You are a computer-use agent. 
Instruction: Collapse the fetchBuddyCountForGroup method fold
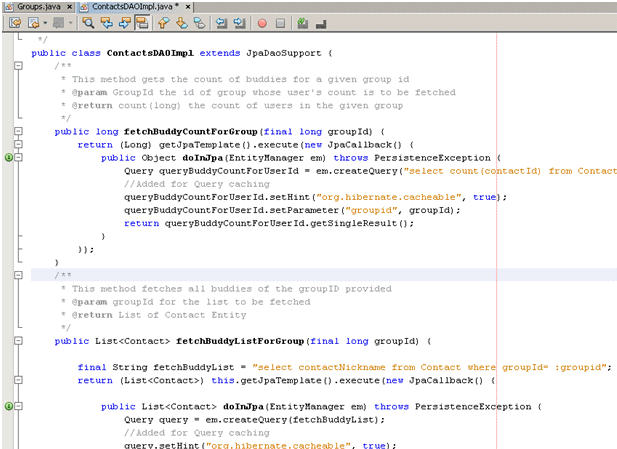(18, 131)
